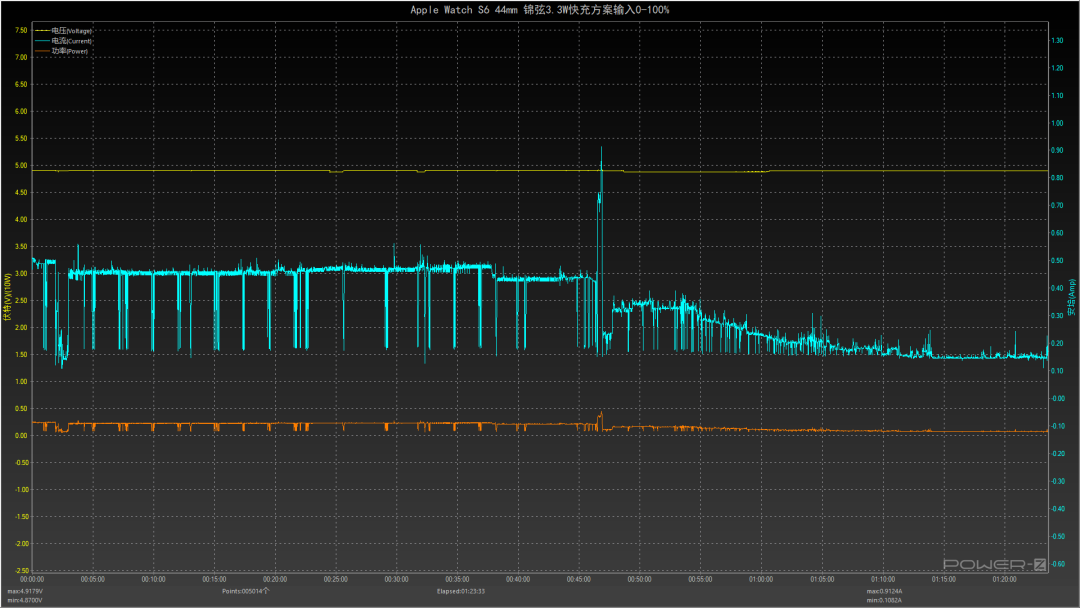Click the 00:35:00 time axis label

coord(457,580)
